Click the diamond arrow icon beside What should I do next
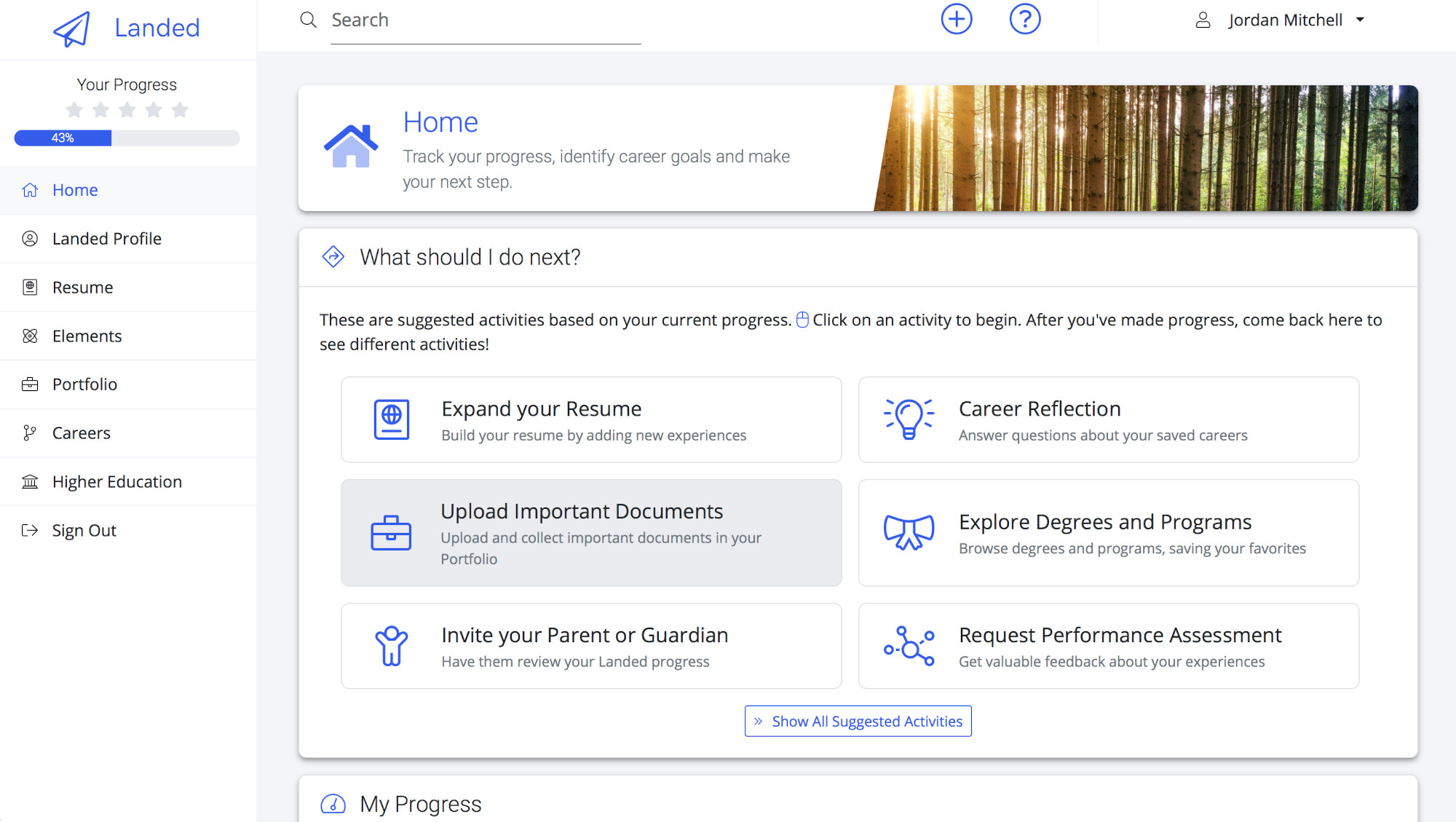This screenshot has width=1456, height=822. [x=333, y=257]
